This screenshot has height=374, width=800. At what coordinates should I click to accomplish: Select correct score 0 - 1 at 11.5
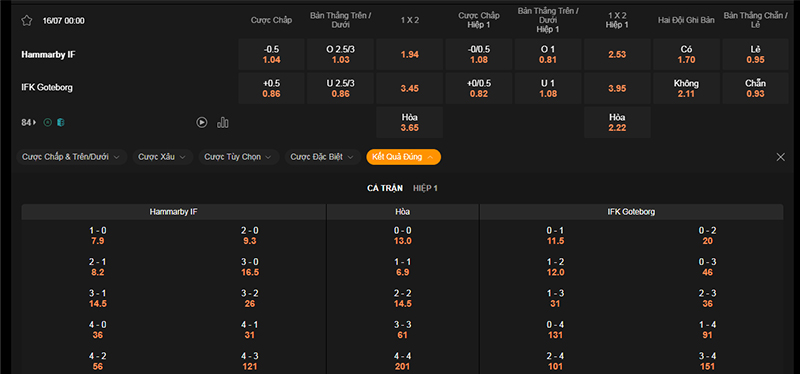(555, 236)
